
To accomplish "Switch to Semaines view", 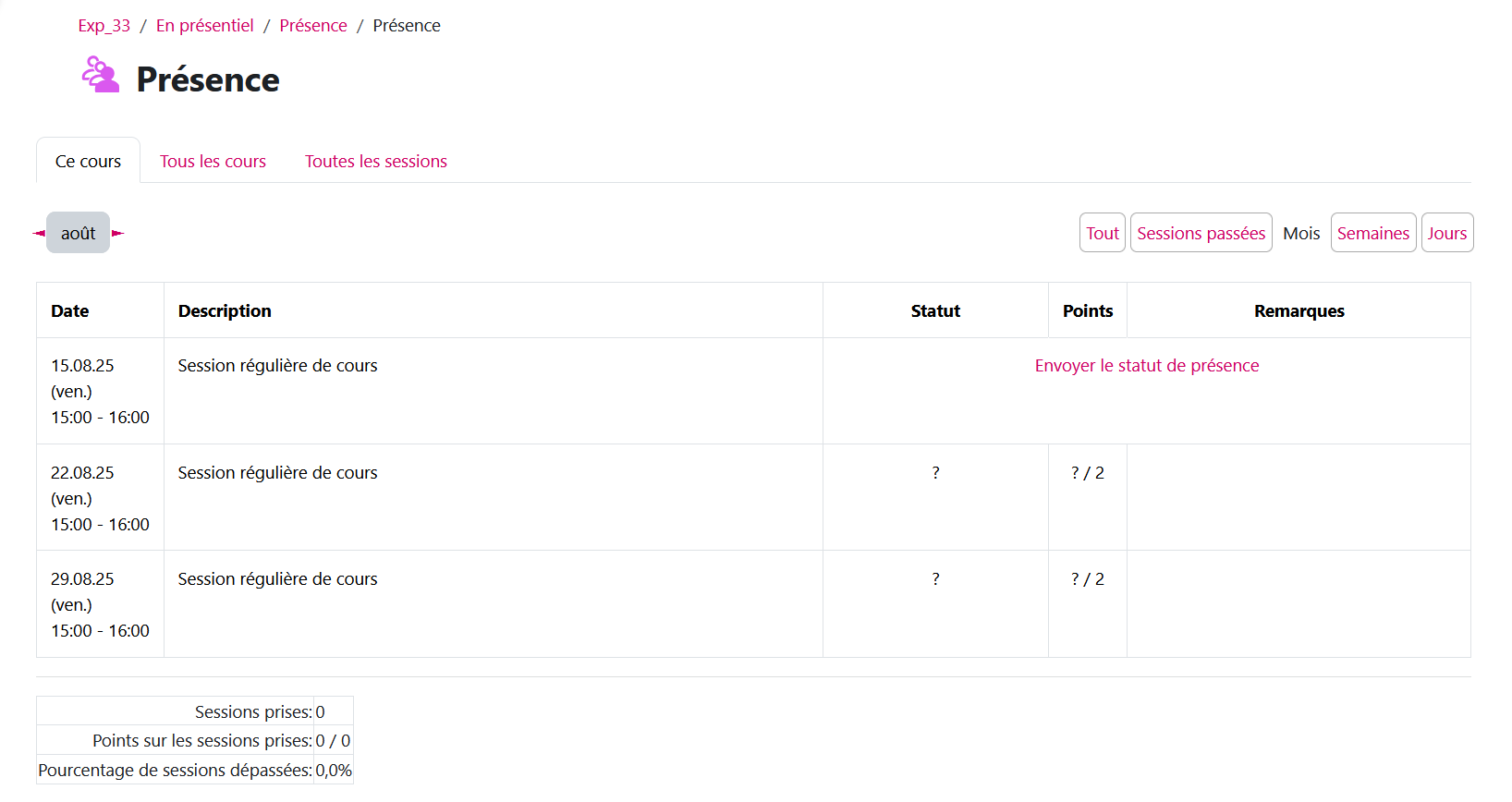I will click(x=1372, y=233).
